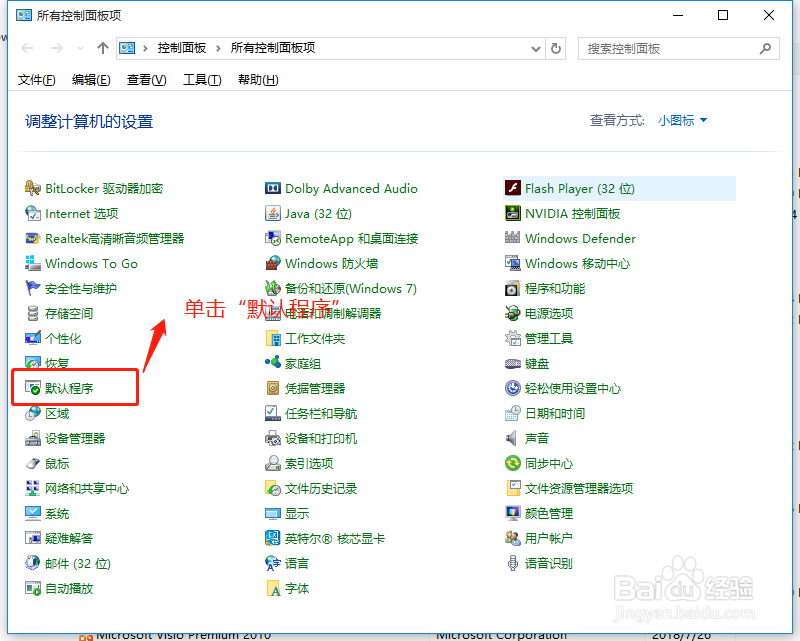The height and width of the screenshot is (641, 800).
Task: Open the Internet 选项 icon
Action: [33, 213]
